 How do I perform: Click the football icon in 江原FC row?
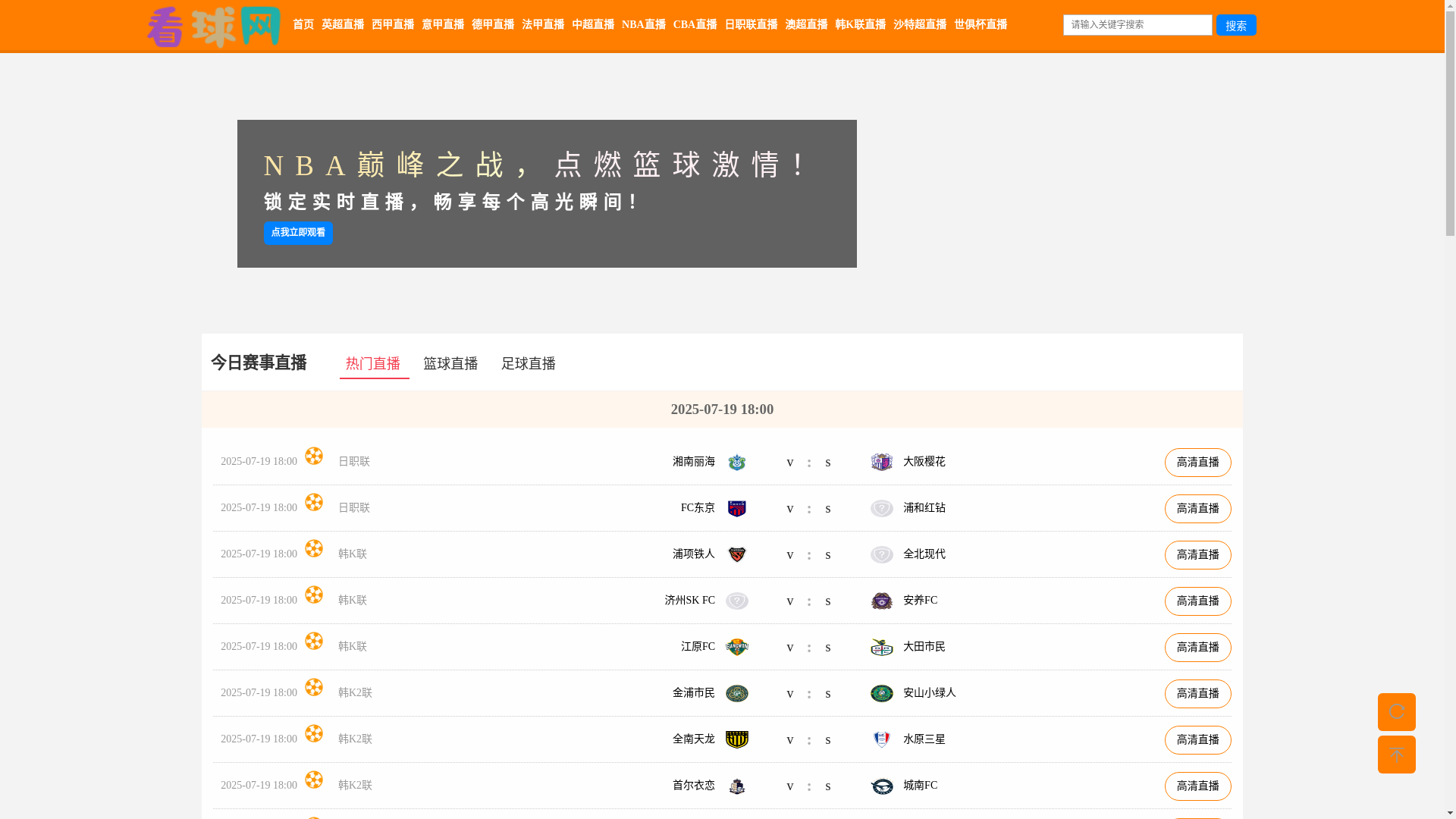pyautogui.click(x=314, y=641)
